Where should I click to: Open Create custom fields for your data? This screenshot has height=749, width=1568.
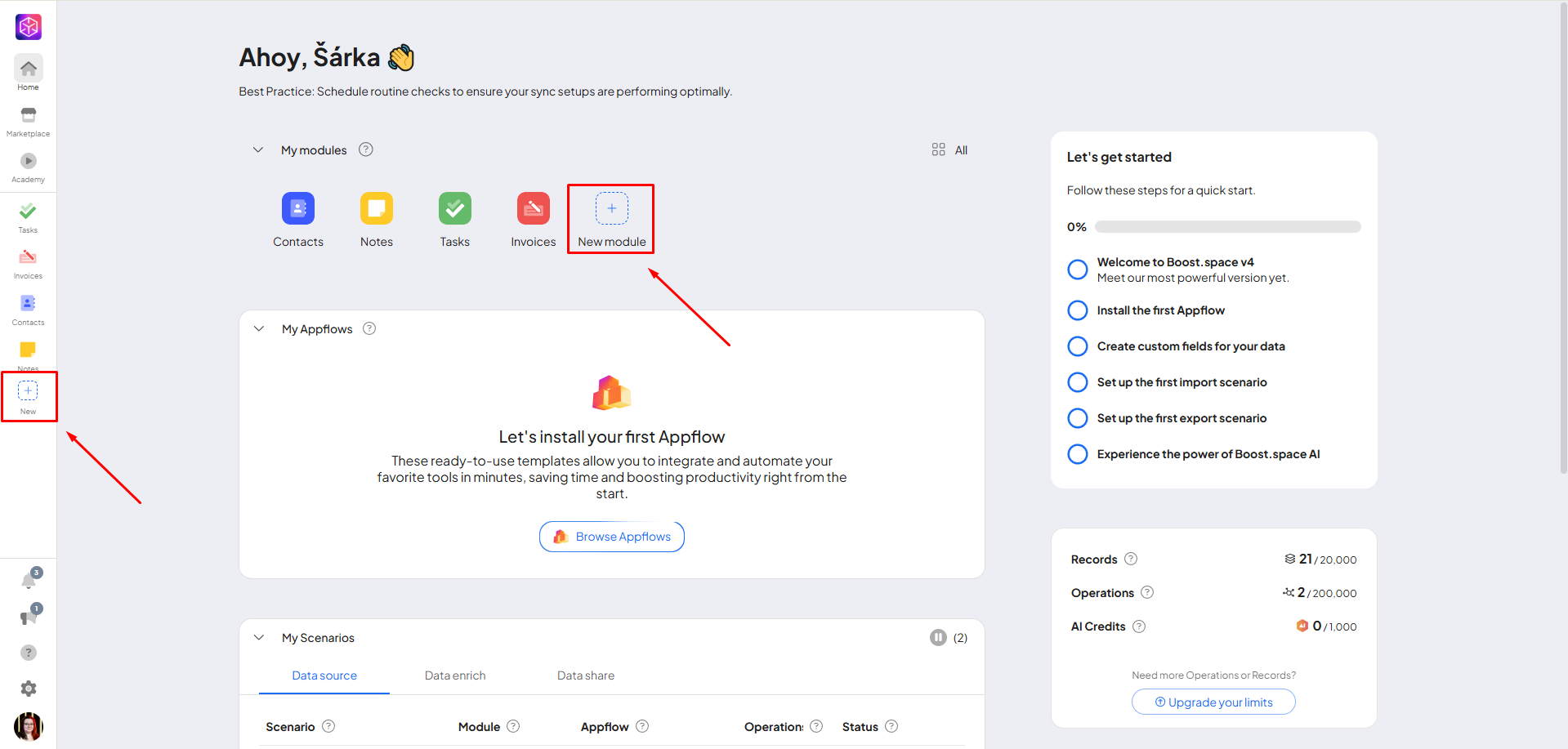click(1191, 346)
